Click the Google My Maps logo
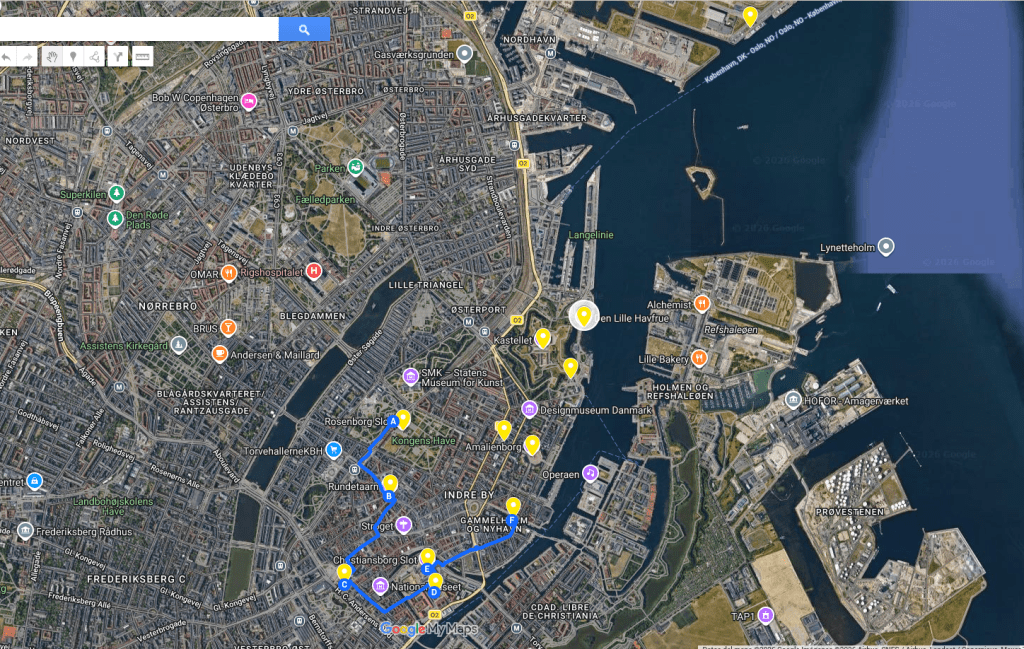 (x=428, y=629)
